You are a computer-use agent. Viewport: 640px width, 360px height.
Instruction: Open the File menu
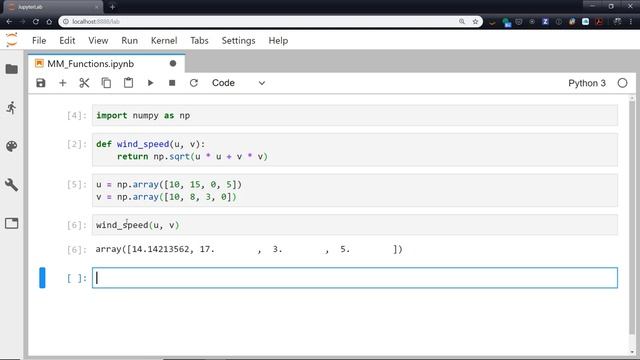39,40
